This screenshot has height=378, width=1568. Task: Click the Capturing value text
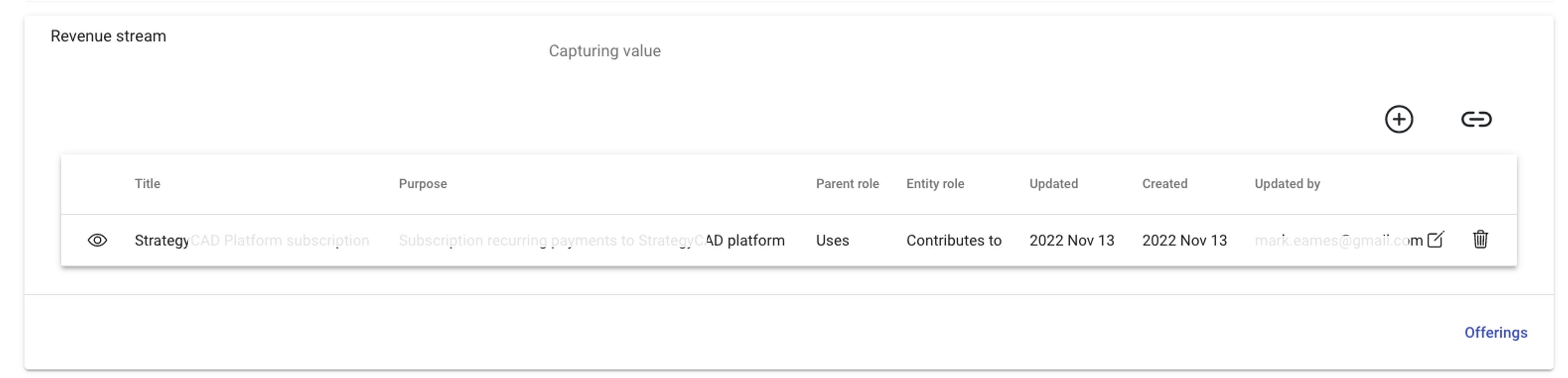[x=605, y=51]
